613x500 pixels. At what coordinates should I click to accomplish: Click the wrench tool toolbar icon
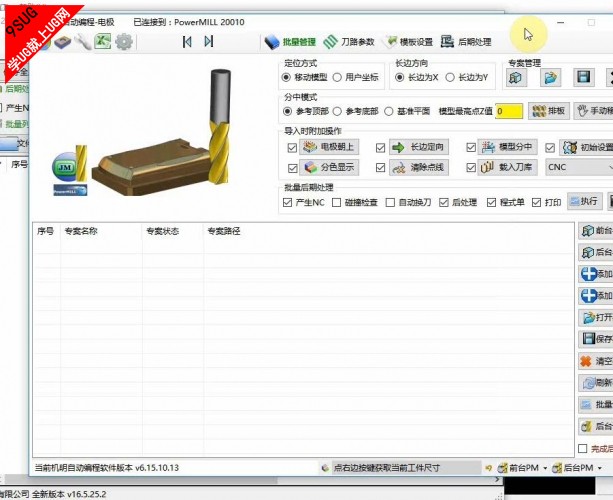(x=82, y=42)
